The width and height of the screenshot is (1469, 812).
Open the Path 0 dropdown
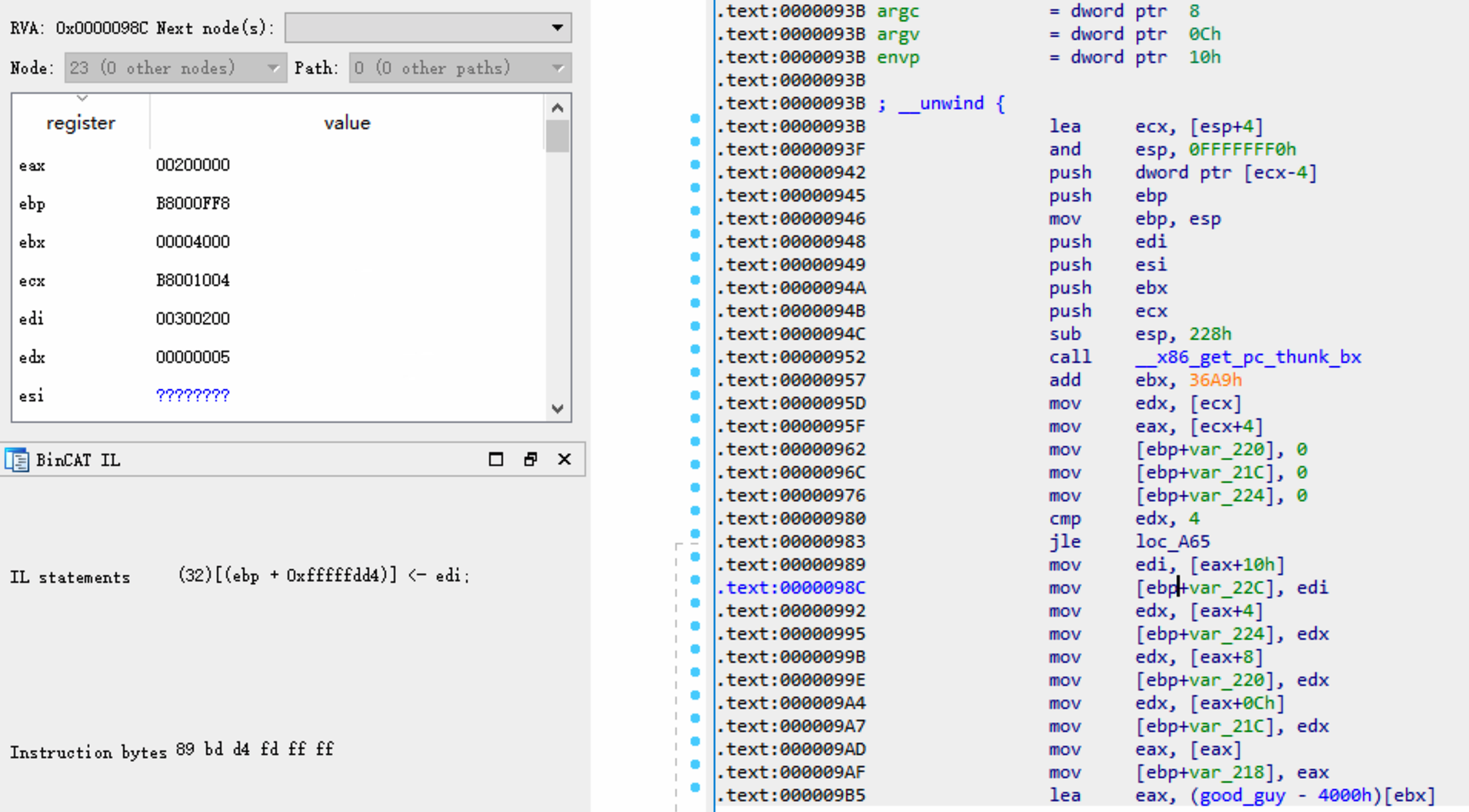460,68
